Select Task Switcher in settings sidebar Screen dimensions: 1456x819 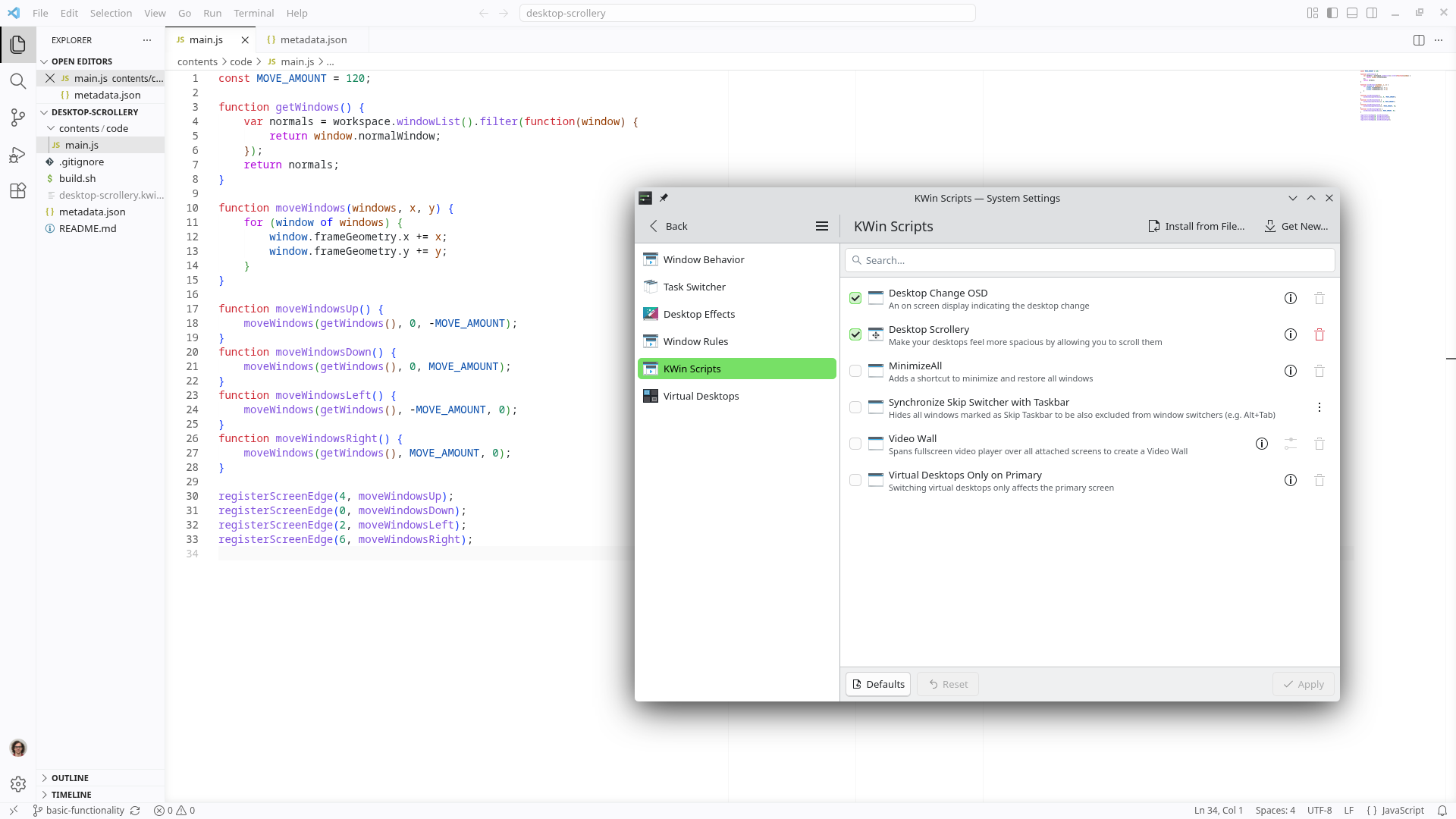pos(736,287)
